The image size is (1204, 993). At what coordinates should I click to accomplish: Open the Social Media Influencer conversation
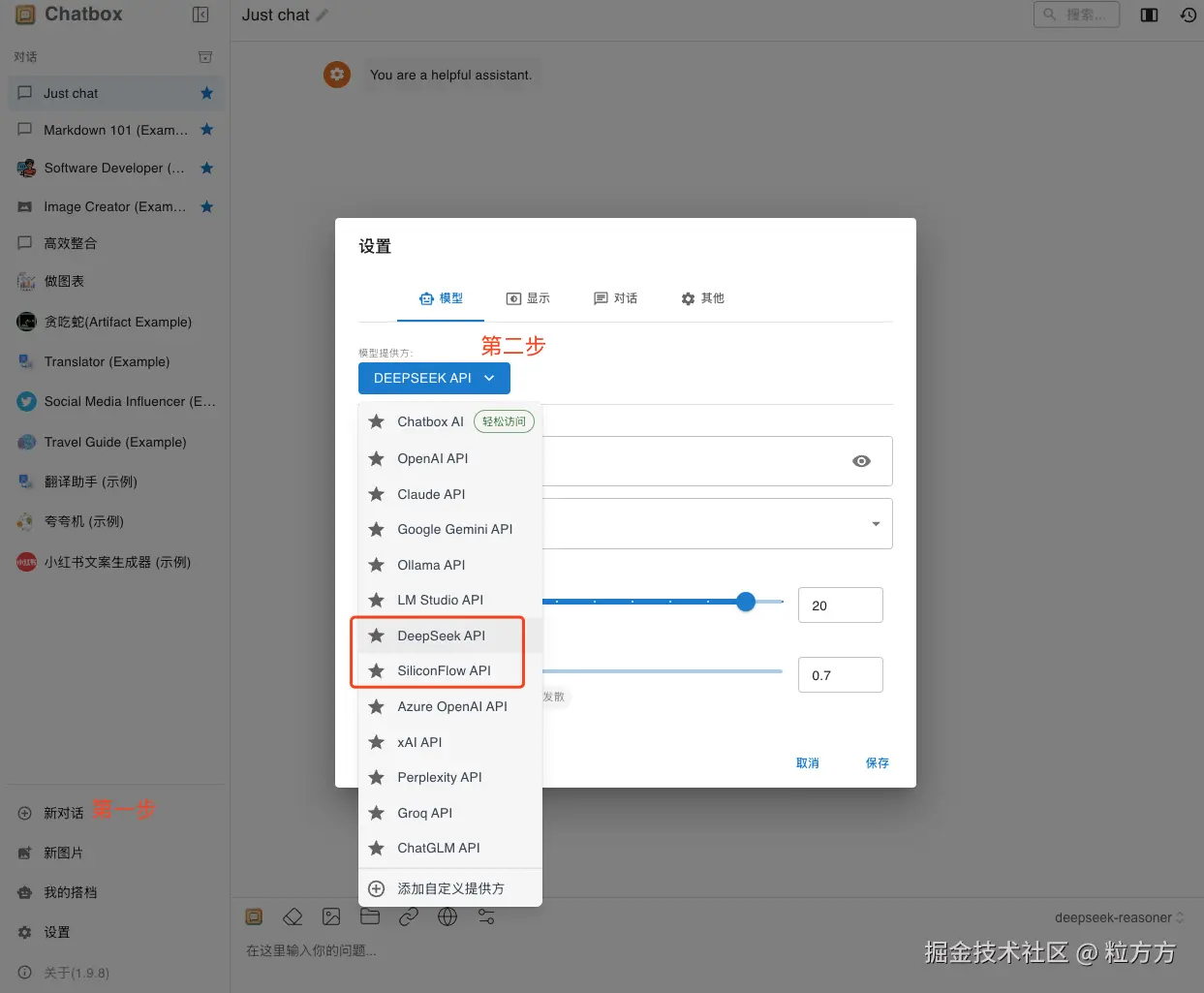coord(115,401)
